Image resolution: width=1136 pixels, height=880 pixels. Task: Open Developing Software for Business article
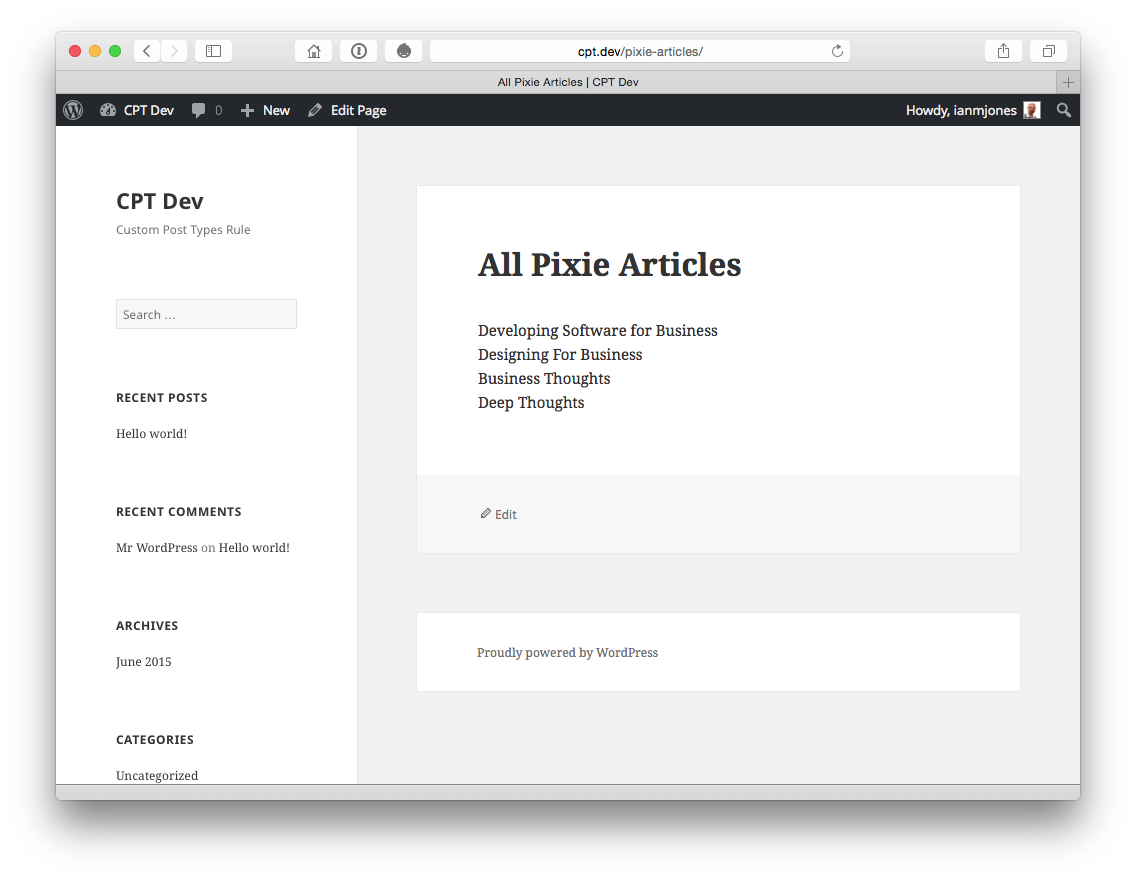click(x=598, y=331)
